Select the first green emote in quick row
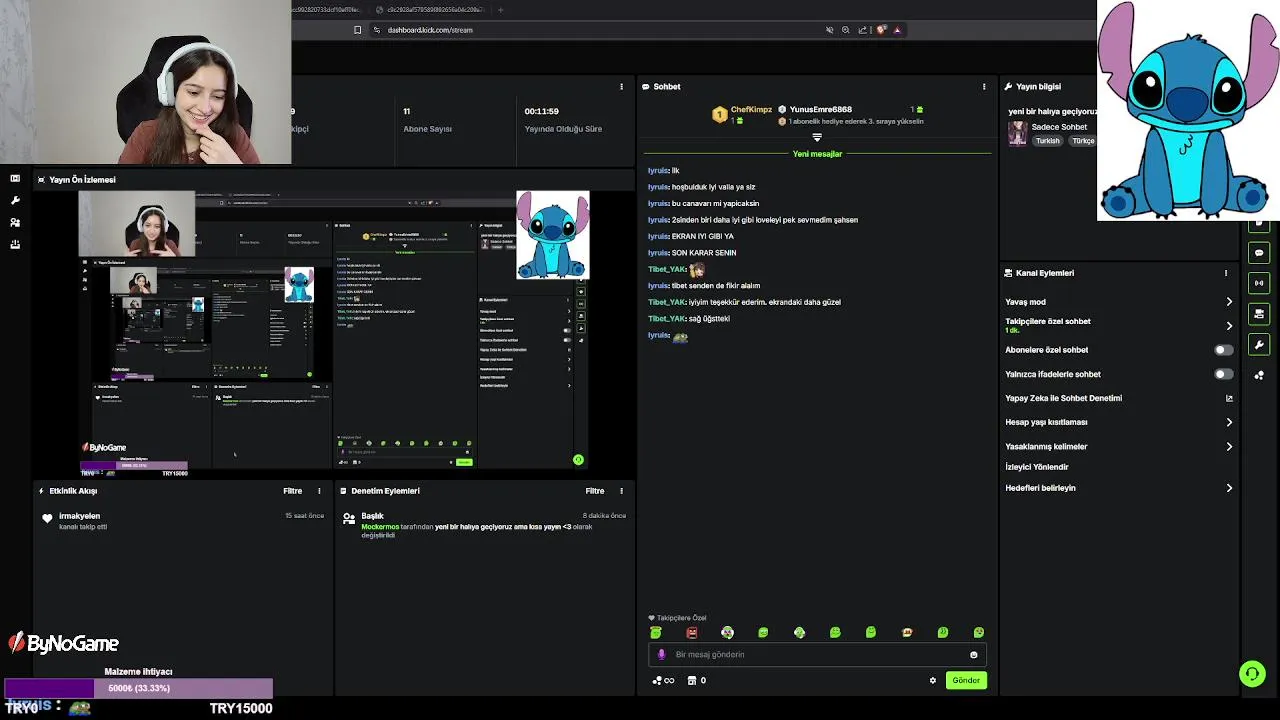 click(656, 632)
